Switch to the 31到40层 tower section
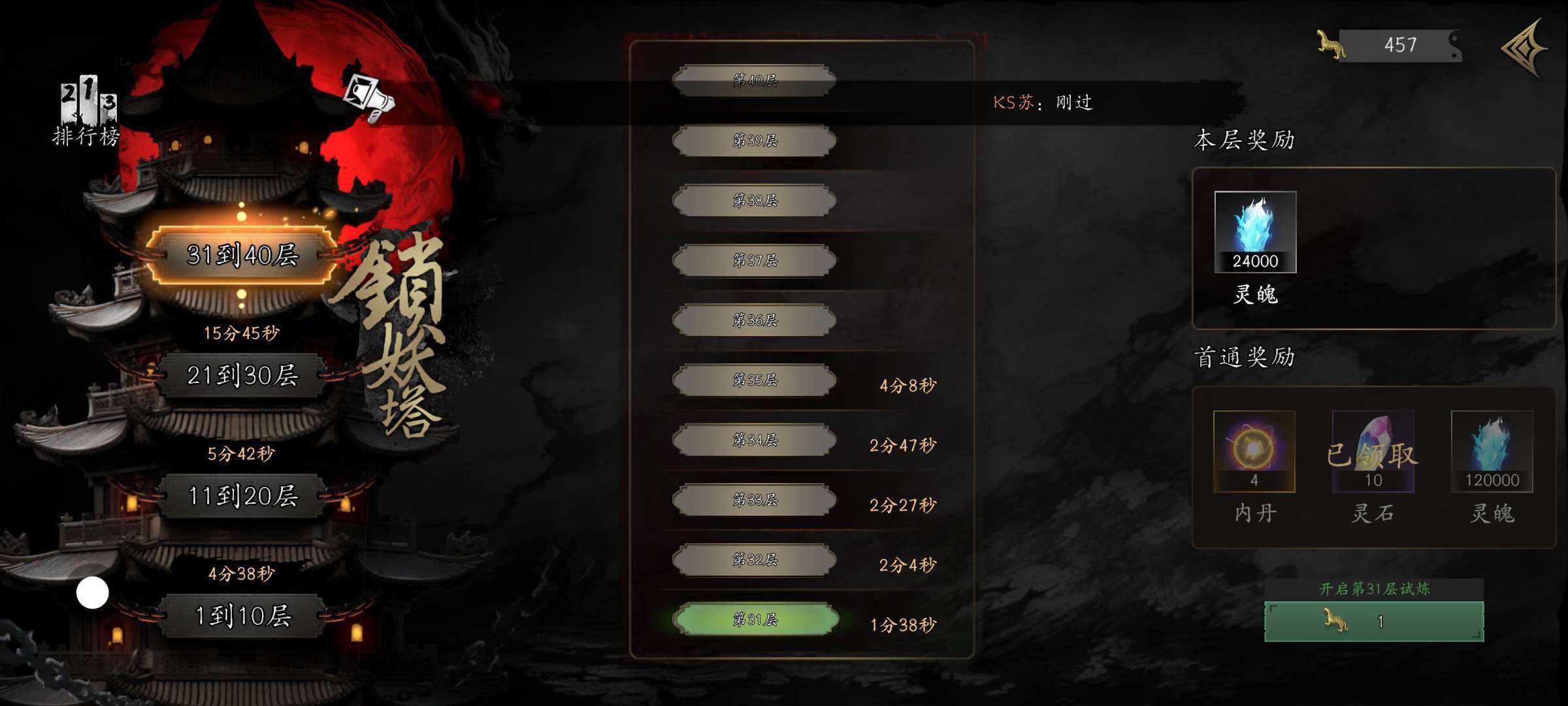Image resolution: width=1568 pixels, height=706 pixels. coord(242,255)
